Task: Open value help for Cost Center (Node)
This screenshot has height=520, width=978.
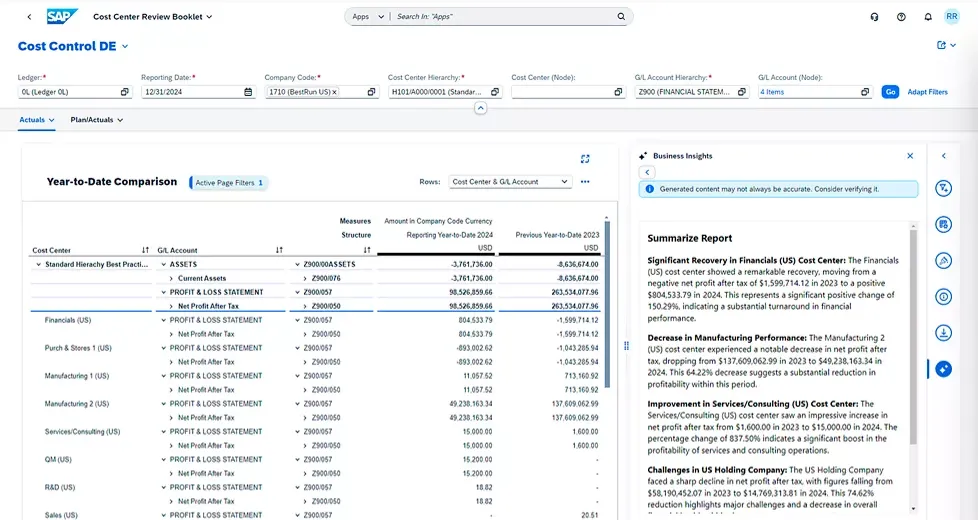Action: (x=618, y=92)
